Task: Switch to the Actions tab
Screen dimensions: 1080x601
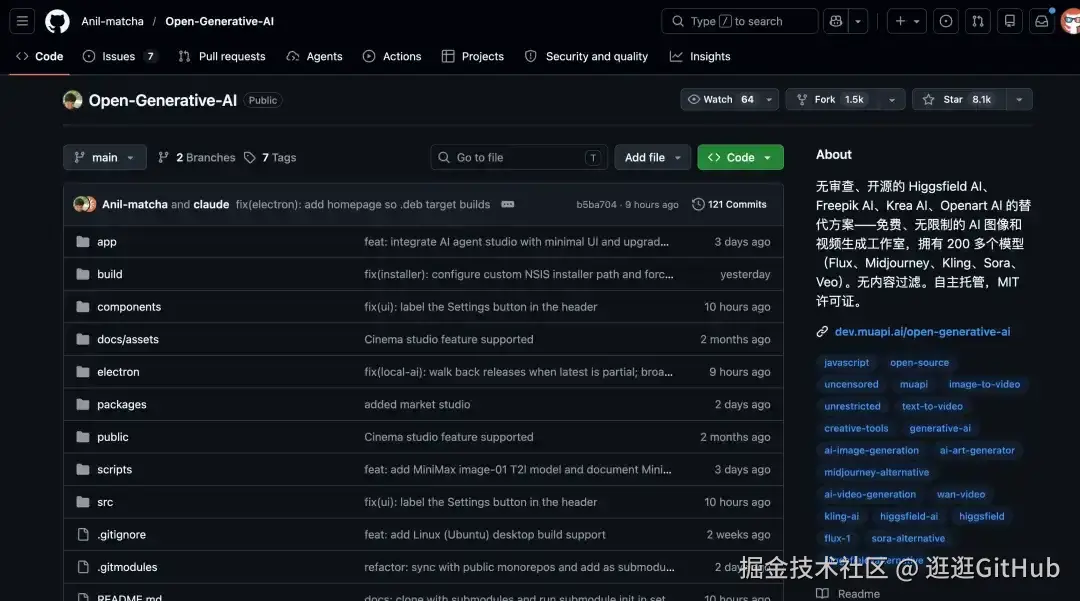Action: coord(392,56)
